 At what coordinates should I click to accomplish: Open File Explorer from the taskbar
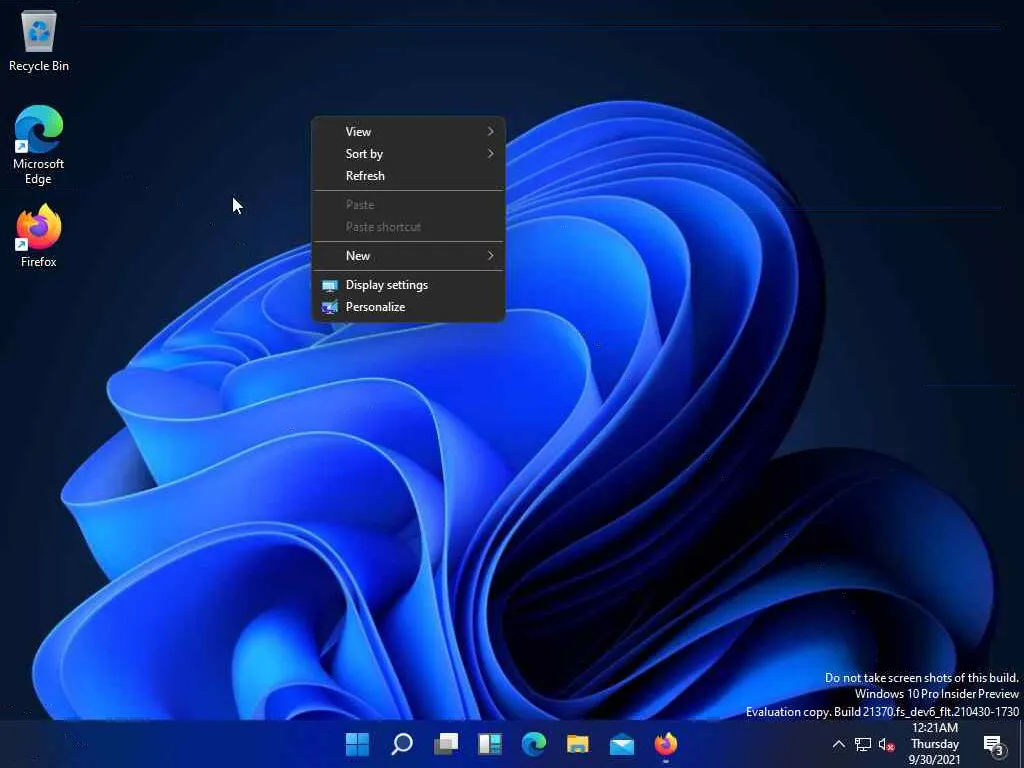click(578, 744)
